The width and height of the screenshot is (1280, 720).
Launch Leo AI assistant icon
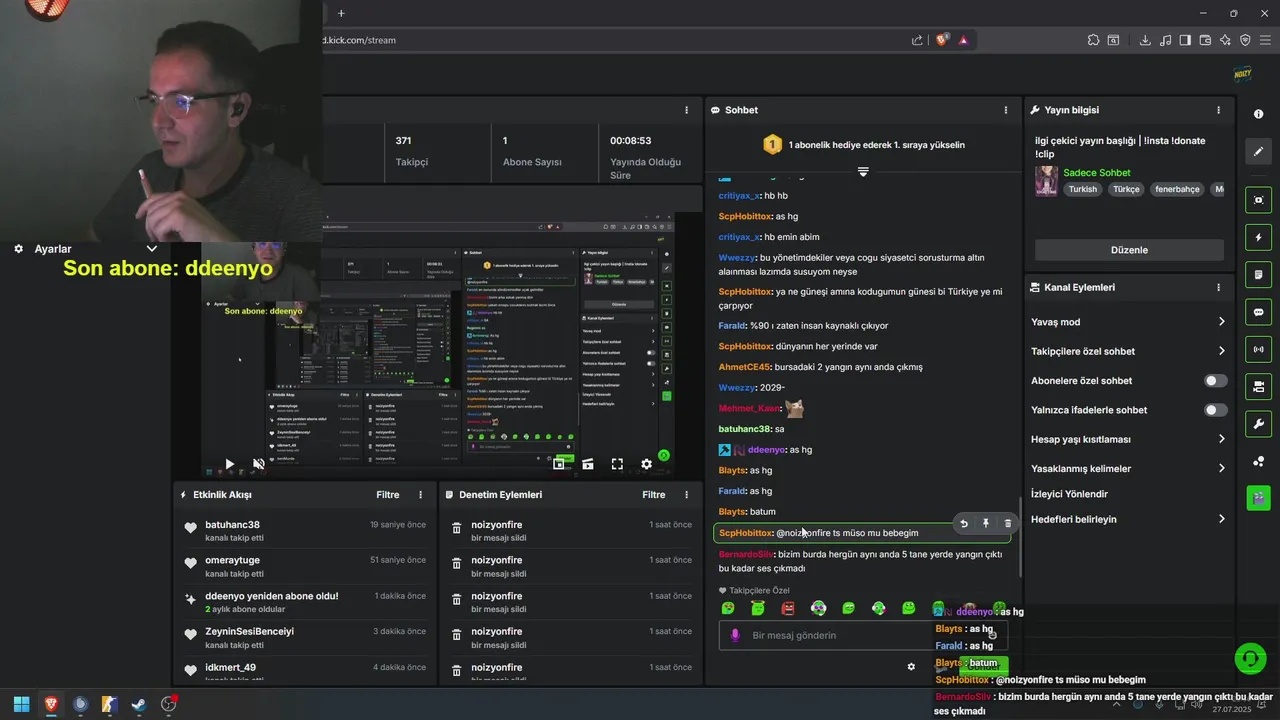1225,40
